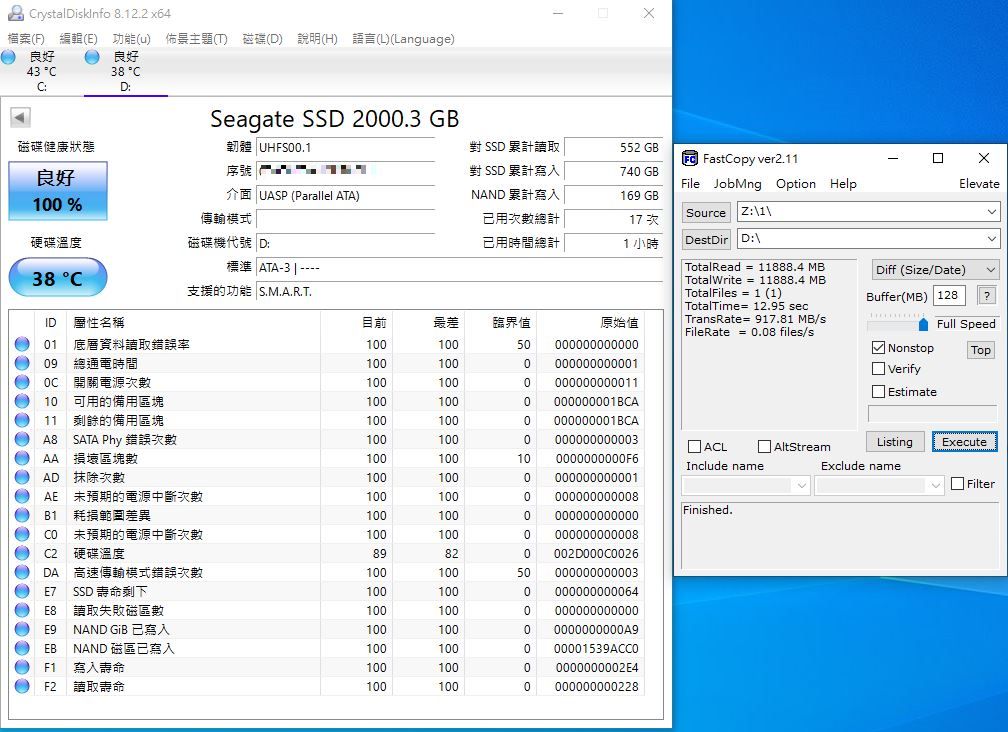Click the TransRate= 917.81 MB/s text
Viewport: 1008px width, 732px height.
[755, 319]
